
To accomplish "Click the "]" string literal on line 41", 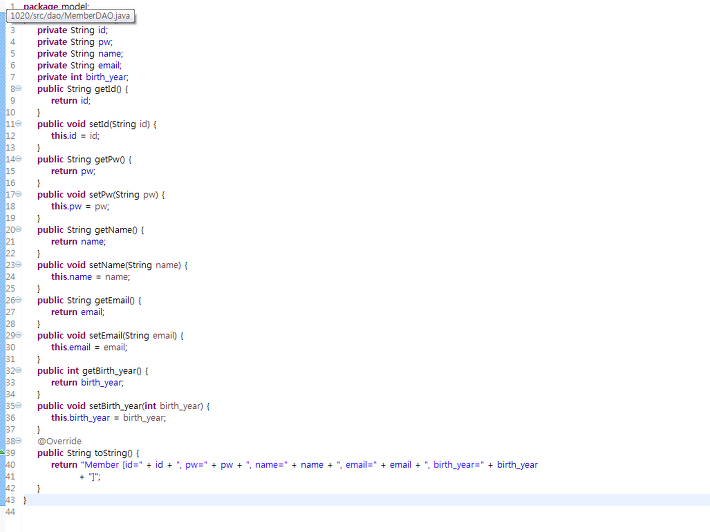I will tap(94, 477).
